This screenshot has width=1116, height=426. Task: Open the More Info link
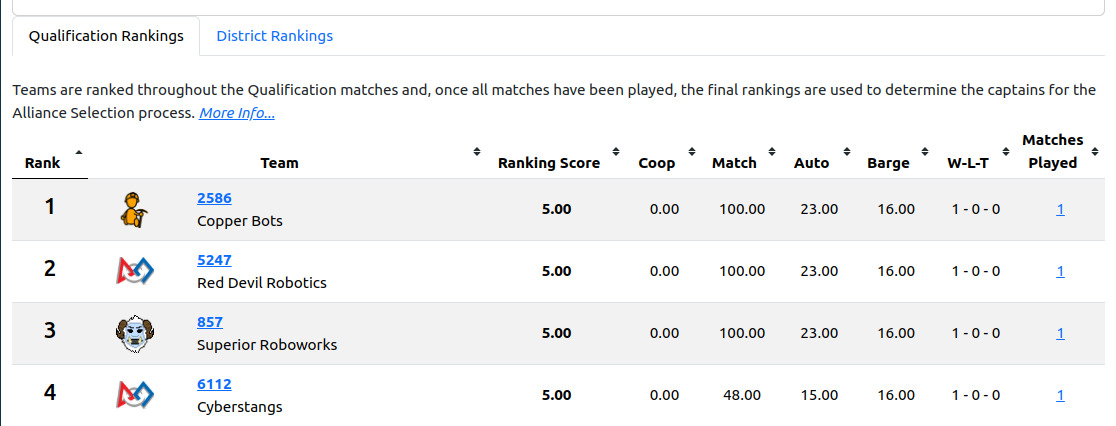[x=237, y=113]
